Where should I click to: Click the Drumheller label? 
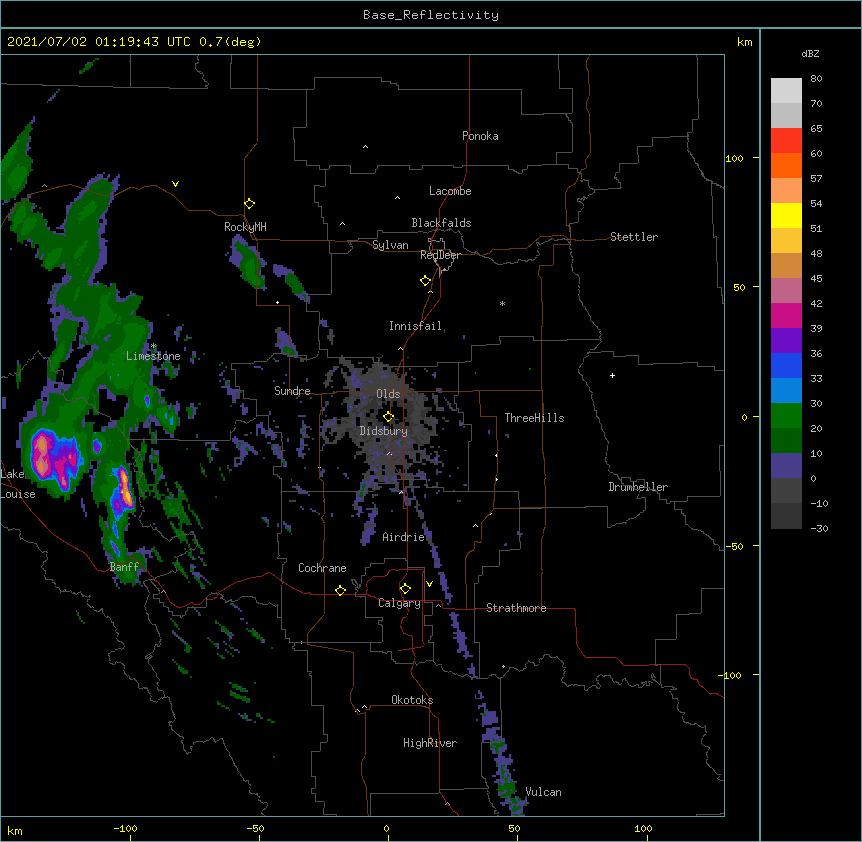(638, 487)
